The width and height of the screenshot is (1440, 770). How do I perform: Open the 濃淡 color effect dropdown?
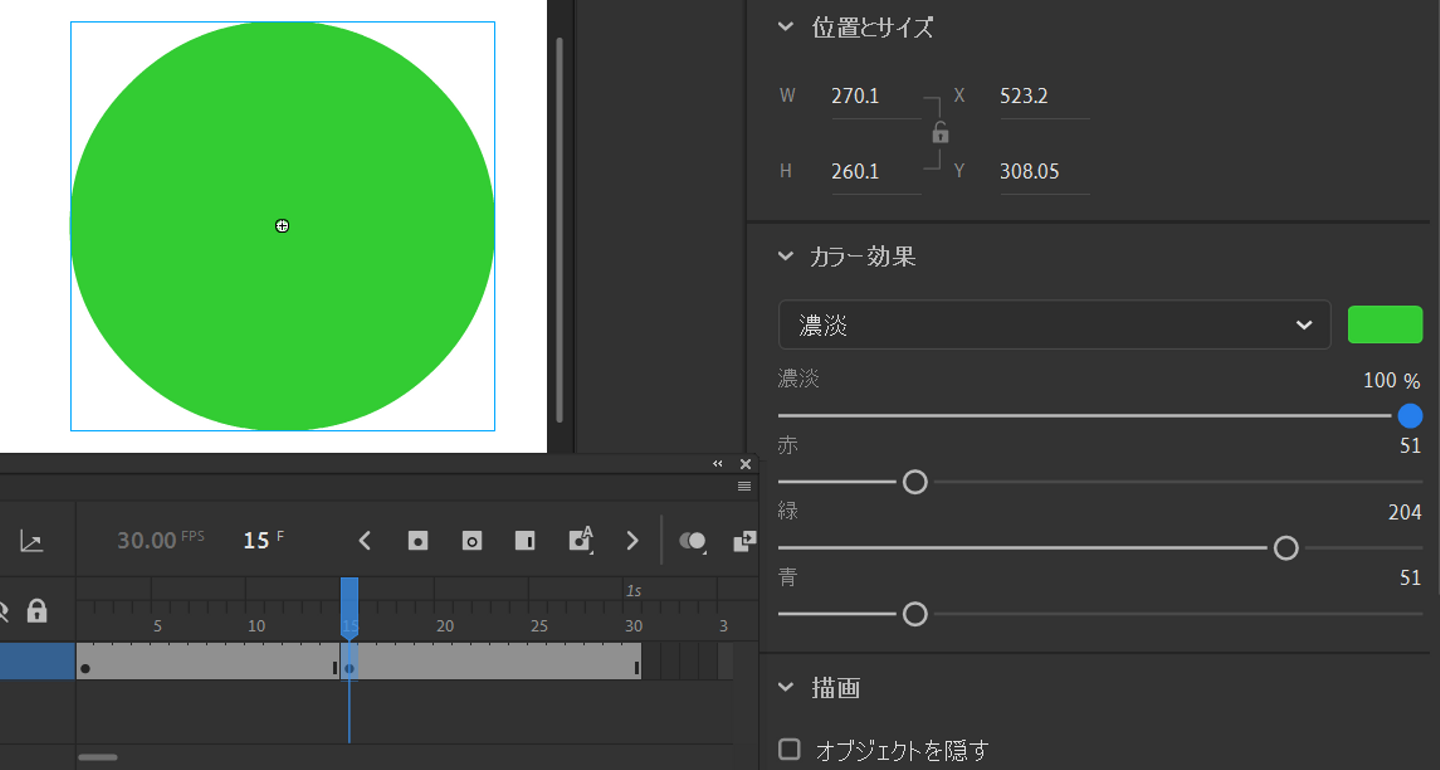point(1054,325)
